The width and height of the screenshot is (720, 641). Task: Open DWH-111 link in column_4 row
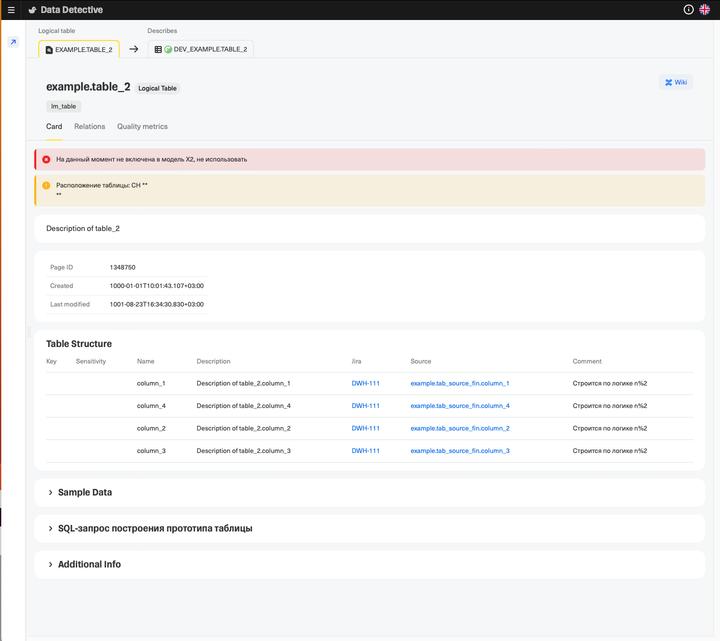pos(366,406)
